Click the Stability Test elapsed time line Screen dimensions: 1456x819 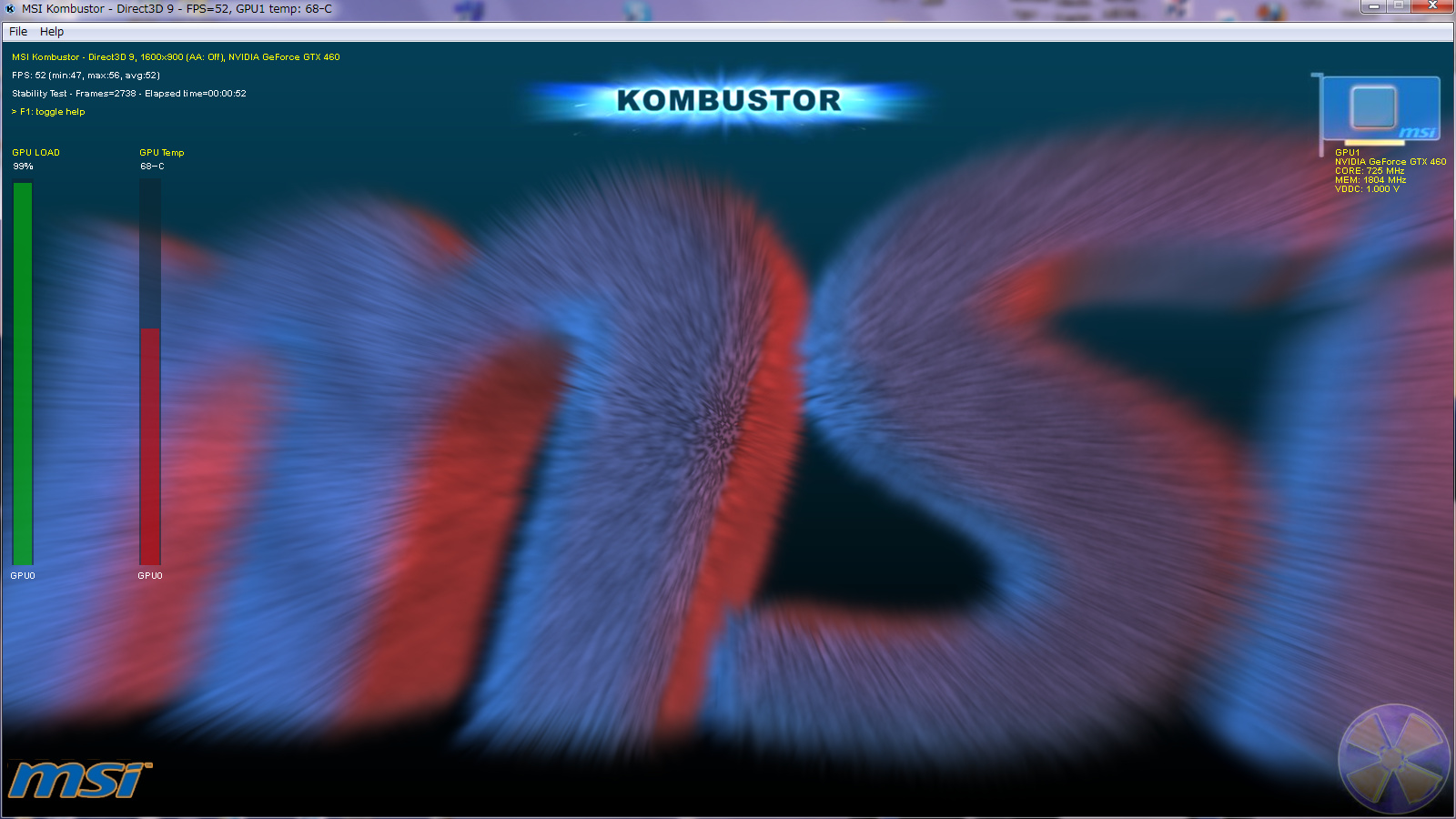(x=128, y=94)
